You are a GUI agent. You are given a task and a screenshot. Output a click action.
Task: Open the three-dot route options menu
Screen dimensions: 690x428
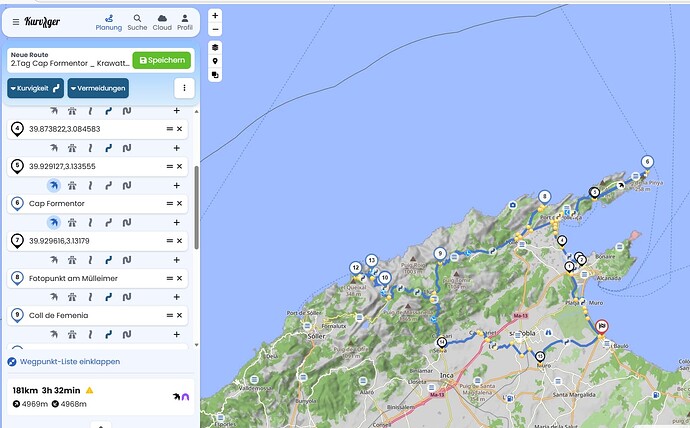183,88
